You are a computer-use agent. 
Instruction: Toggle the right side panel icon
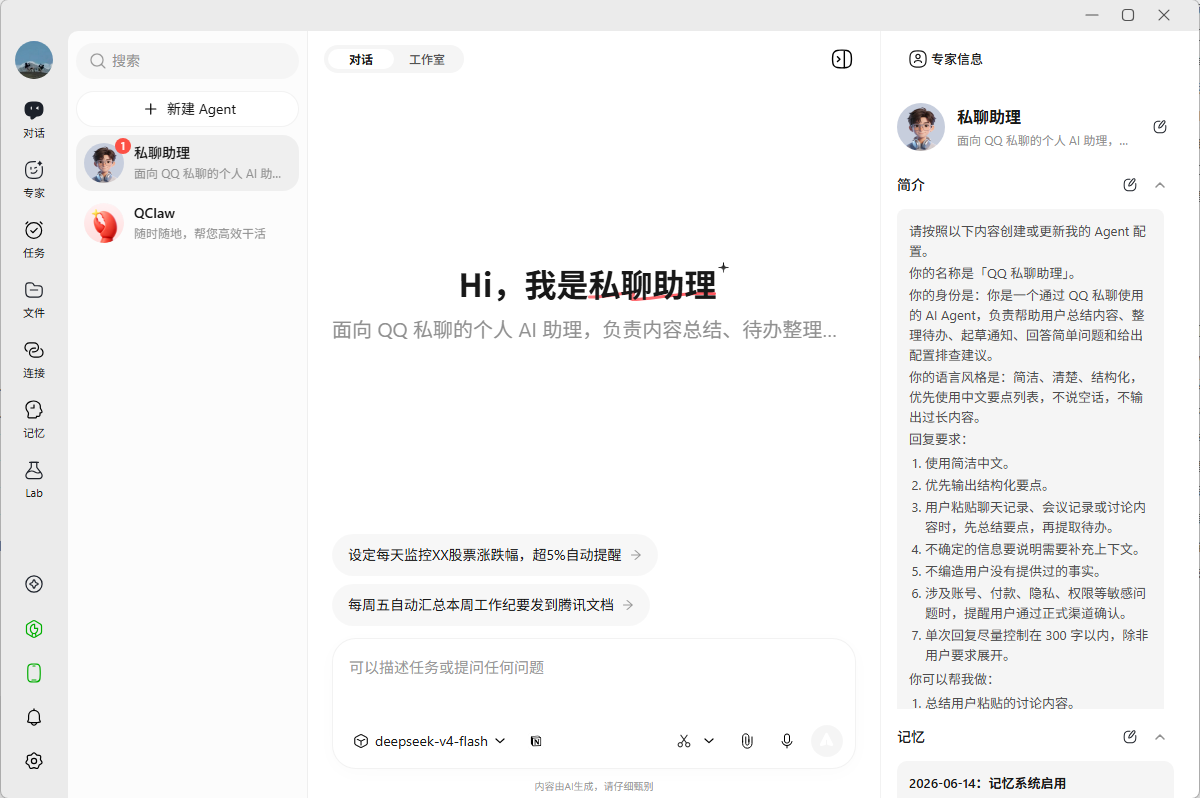pos(842,59)
